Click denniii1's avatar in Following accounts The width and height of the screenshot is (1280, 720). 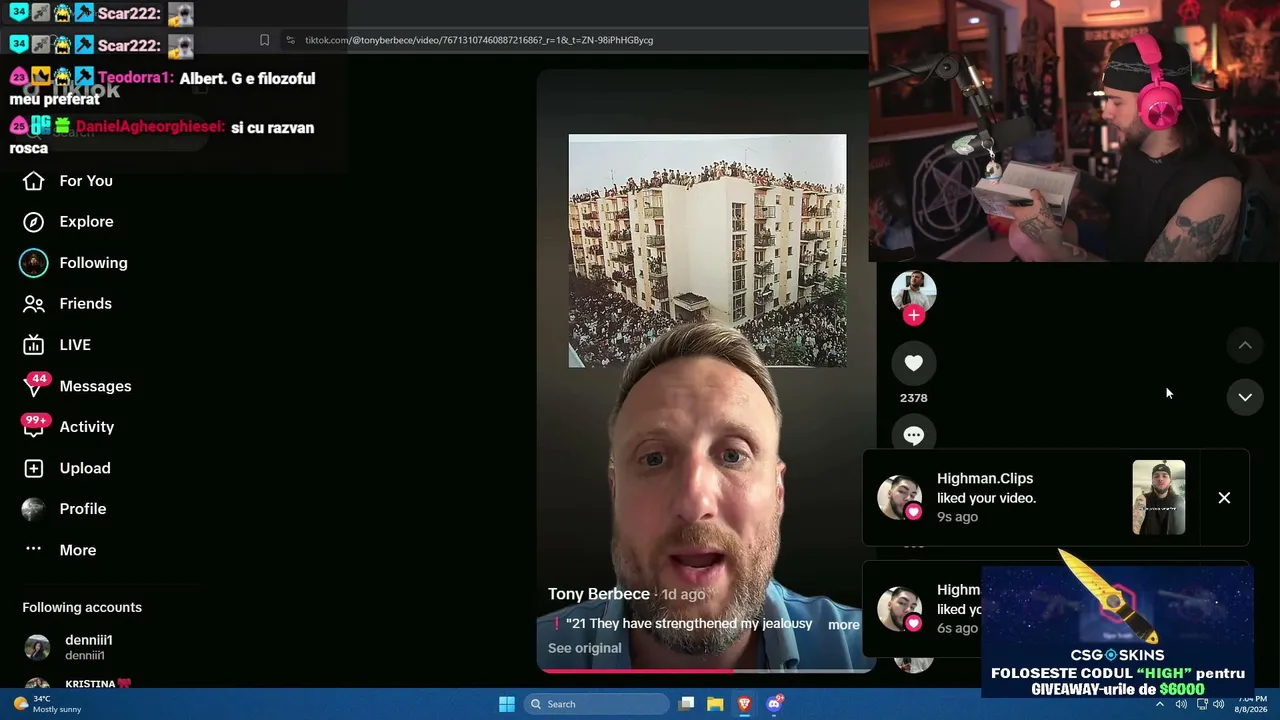pos(37,647)
